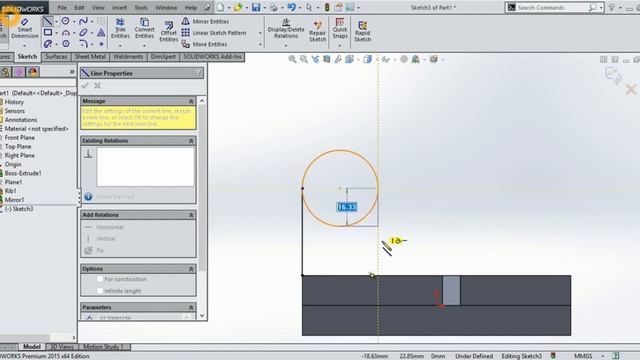Image resolution: width=640 pixels, height=360 pixels.
Task: Collapse the Existing Relations section
Action: 191,140
